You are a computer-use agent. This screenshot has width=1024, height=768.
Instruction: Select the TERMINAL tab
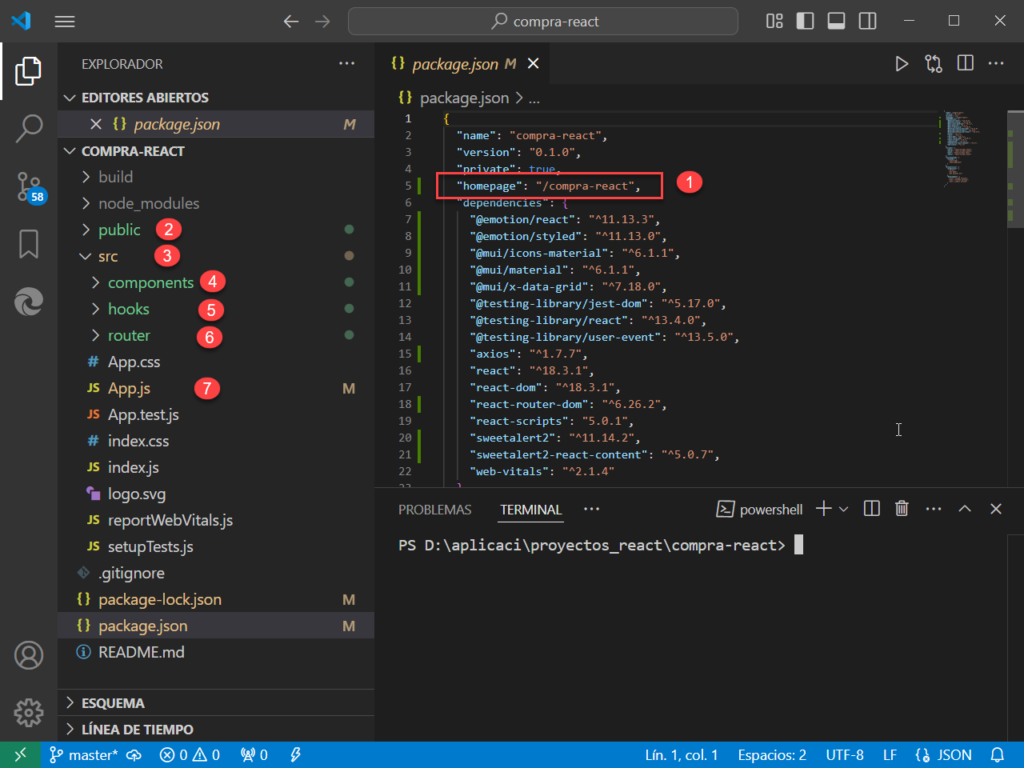[x=530, y=509]
